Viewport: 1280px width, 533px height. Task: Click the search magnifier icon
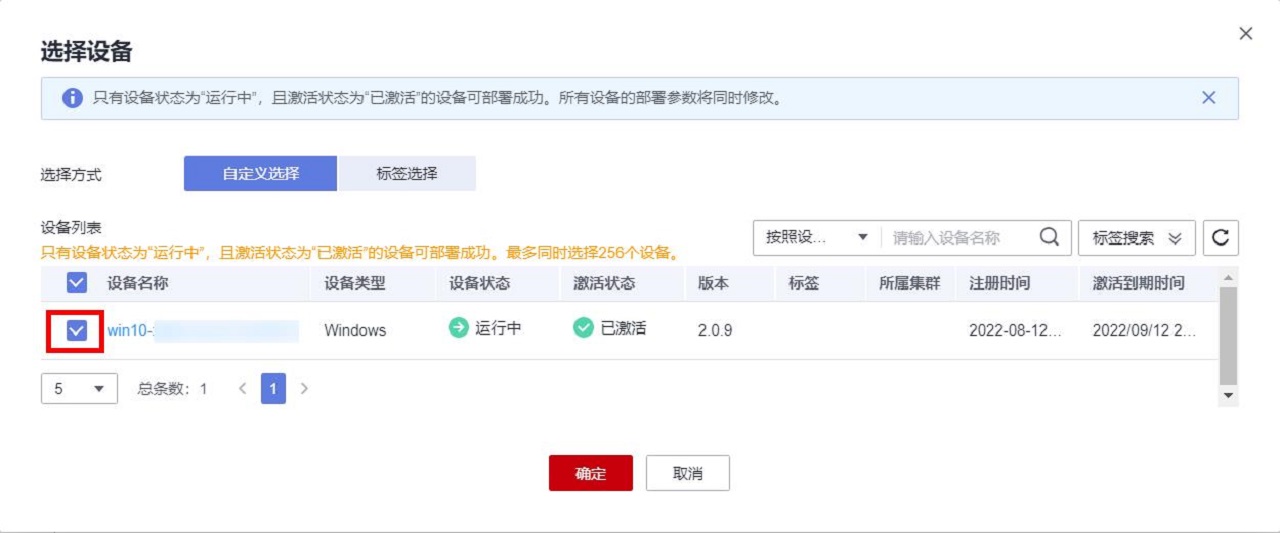pyautogui.click(x=1049, y=238)
